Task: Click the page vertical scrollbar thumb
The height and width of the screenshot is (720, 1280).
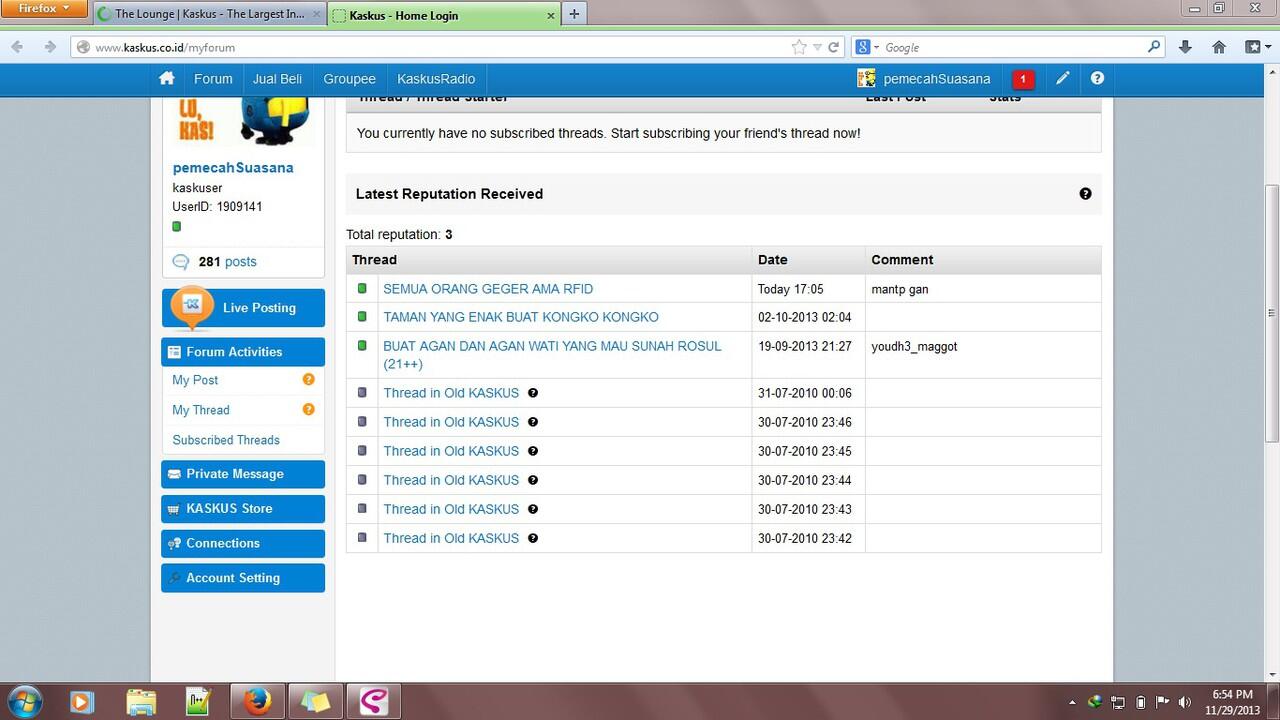Action: (x=1272, y=312)
